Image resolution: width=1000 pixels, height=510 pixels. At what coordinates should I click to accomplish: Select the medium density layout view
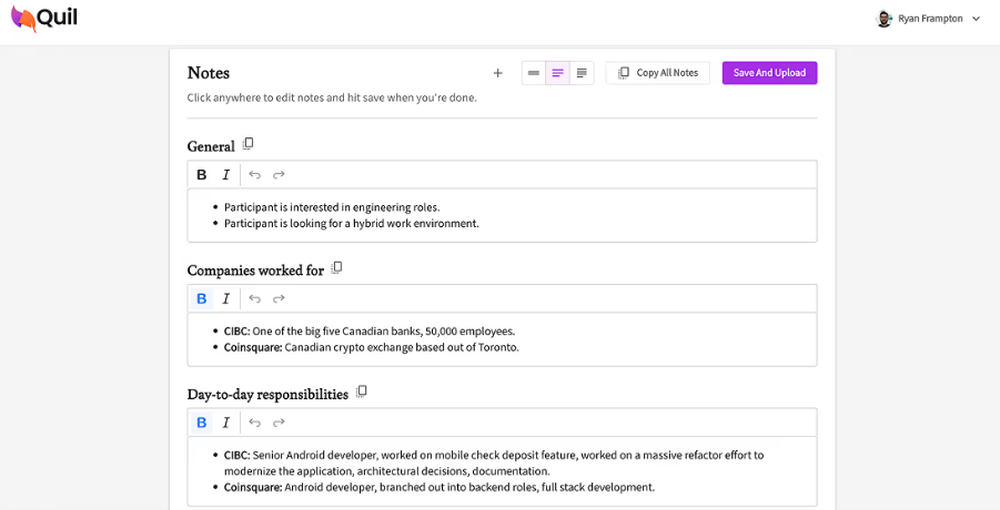tap(558, 73)
